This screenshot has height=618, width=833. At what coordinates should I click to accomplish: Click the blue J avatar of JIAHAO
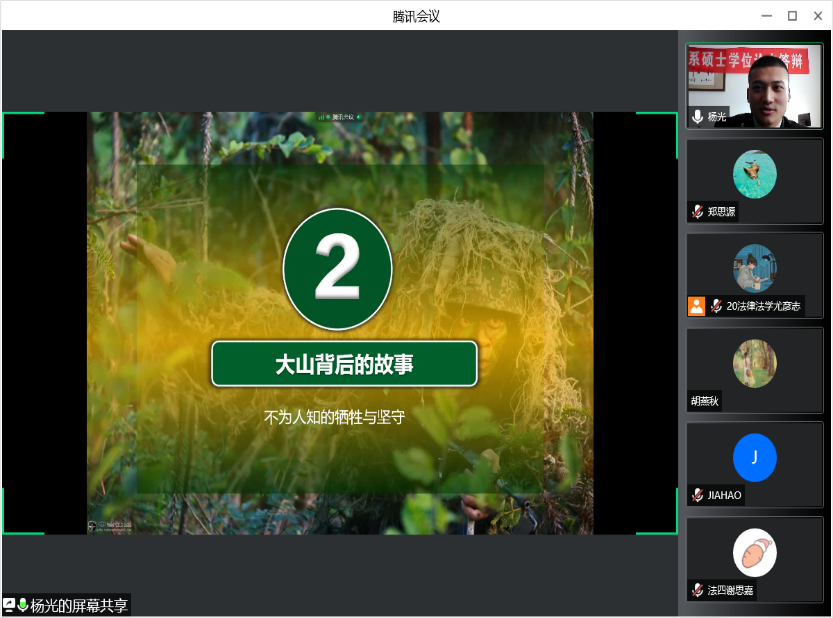[754, 458]
